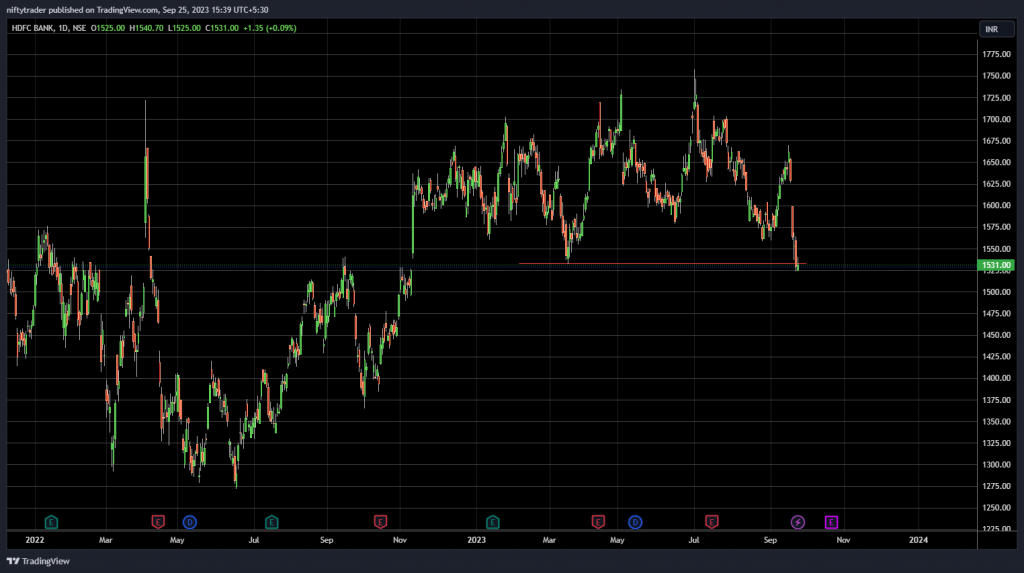Click the 1325.00 price axis label
The height and width of the screenshot is (573, 1024).
(997, 443)
